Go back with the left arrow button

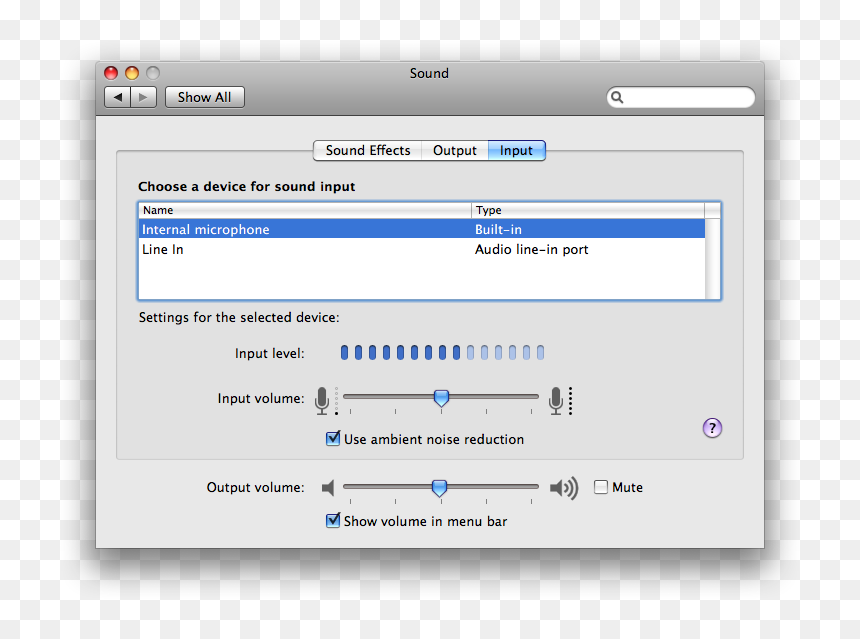pos(117,97)
